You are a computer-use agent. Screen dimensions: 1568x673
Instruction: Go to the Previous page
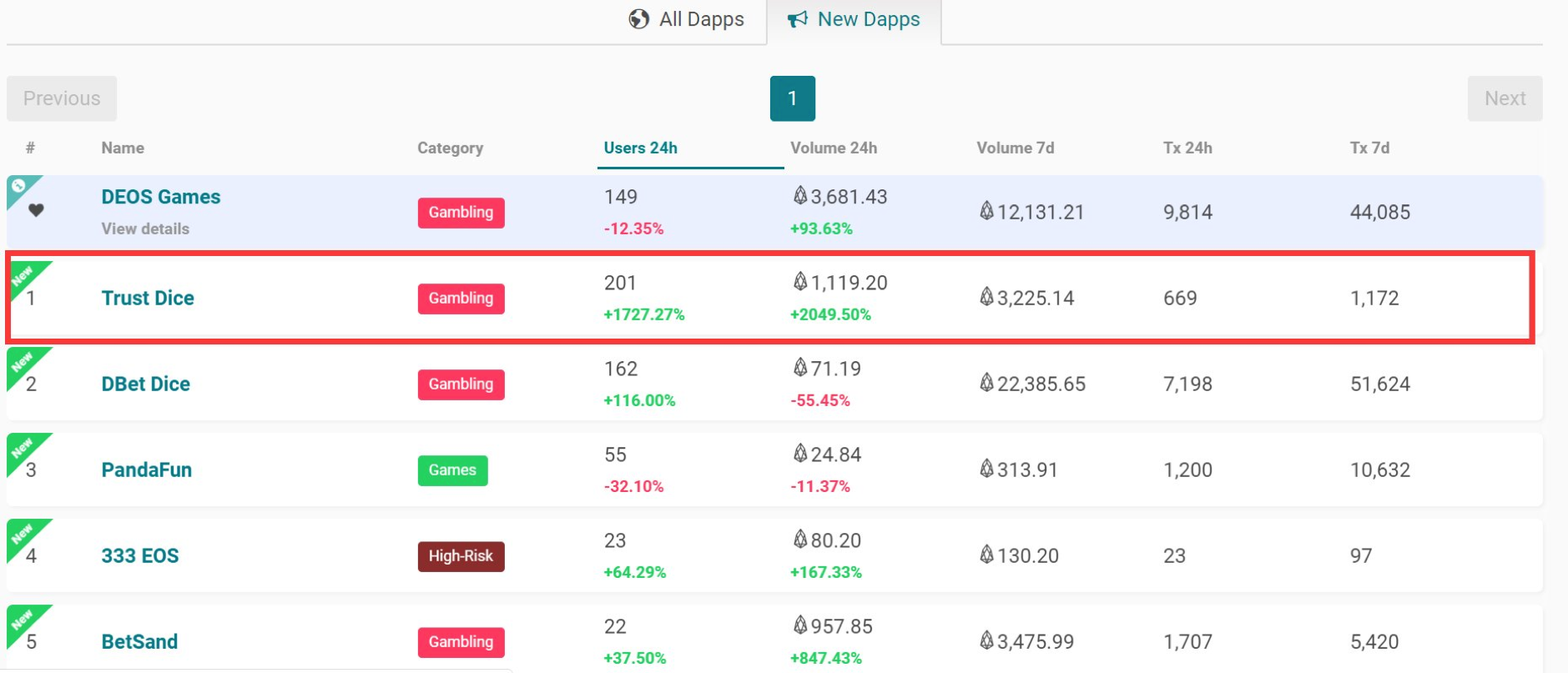(62, 98)
